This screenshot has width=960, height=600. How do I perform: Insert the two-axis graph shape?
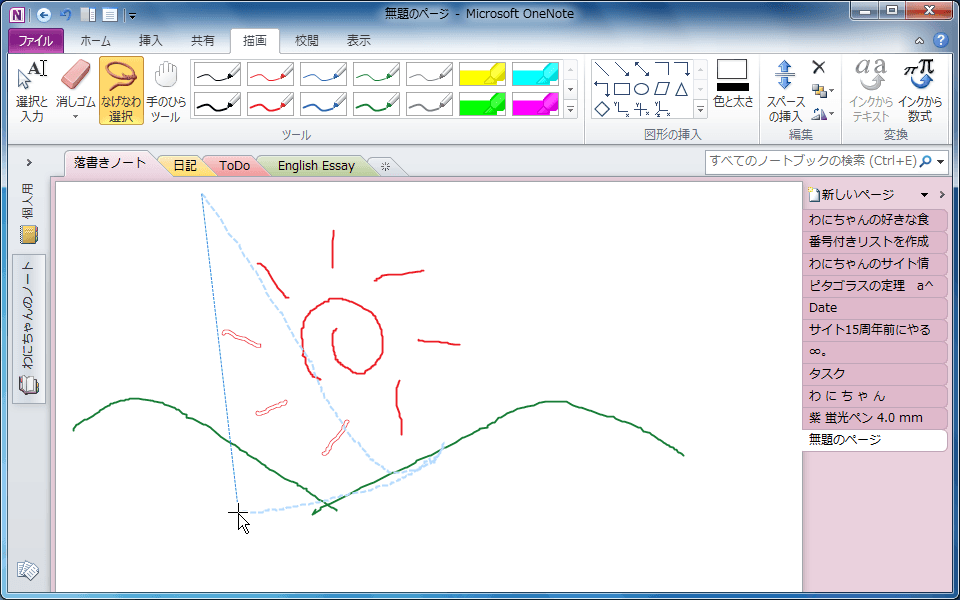tap(622, 109)
